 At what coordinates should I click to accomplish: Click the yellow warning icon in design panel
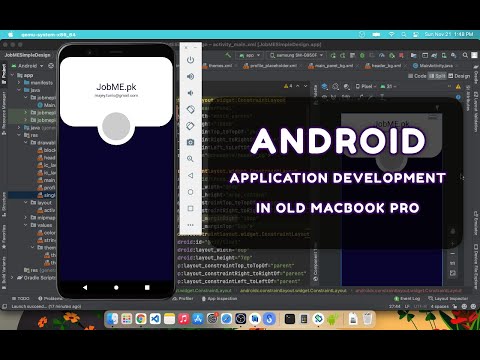point(458,87)
